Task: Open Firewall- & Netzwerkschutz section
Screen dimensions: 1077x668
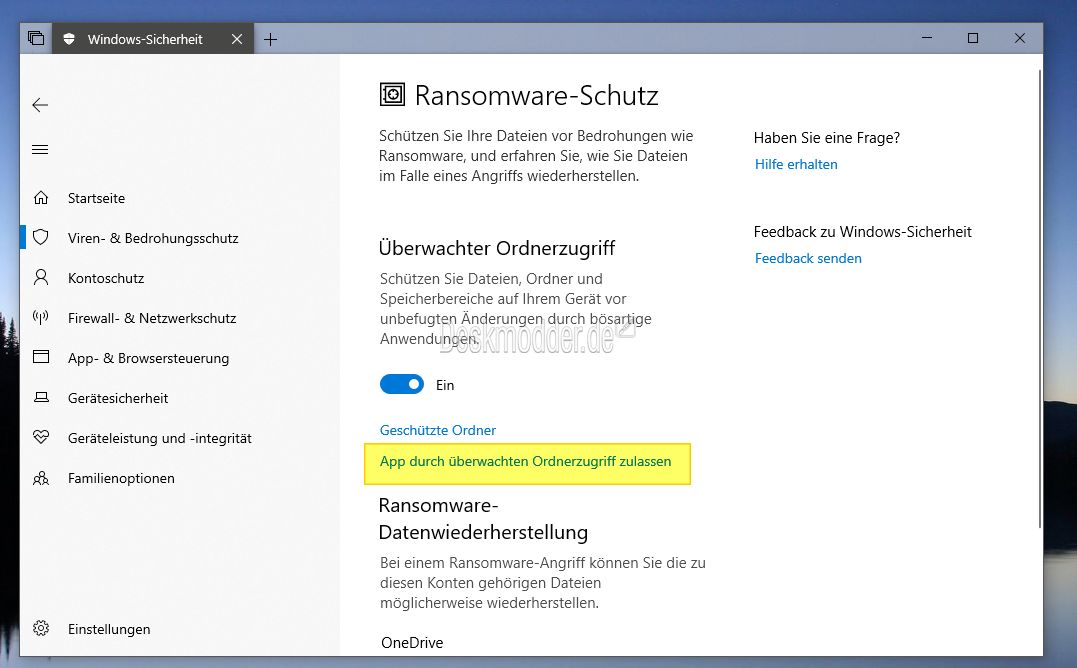Action: (x=152, y=318)
